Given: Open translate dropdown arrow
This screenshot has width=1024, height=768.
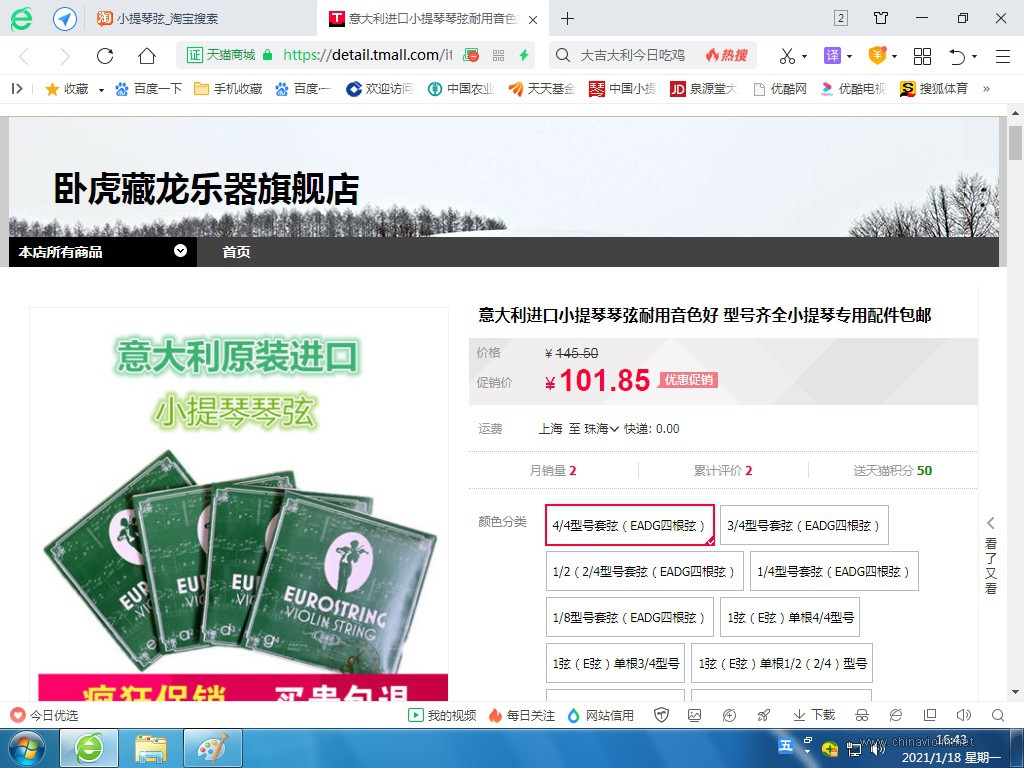Looking at the screenshot, I should click(x=849, y=57).
